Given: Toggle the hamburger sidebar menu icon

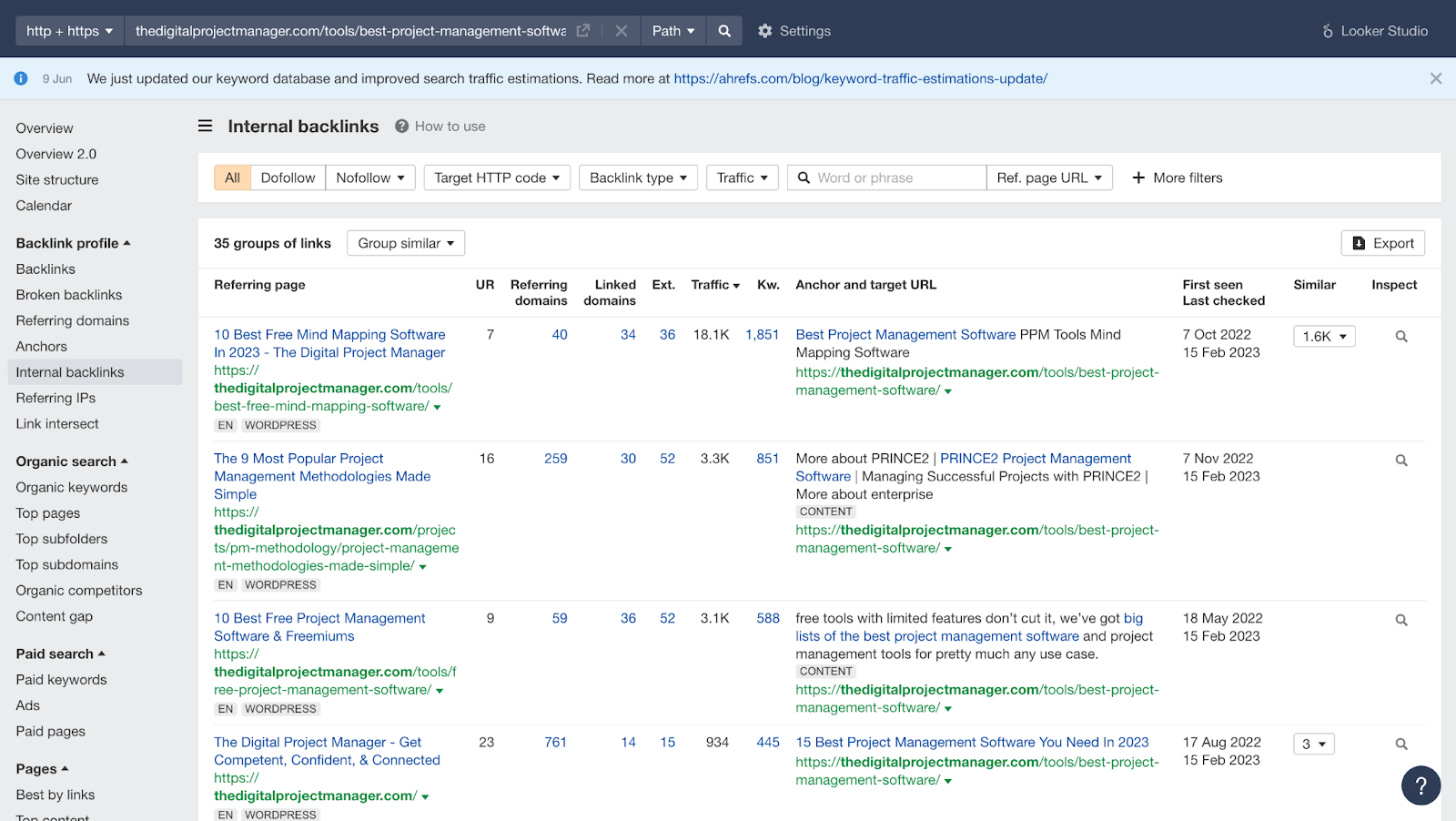Looking at the screenshot, I should [x=206, y=126].
